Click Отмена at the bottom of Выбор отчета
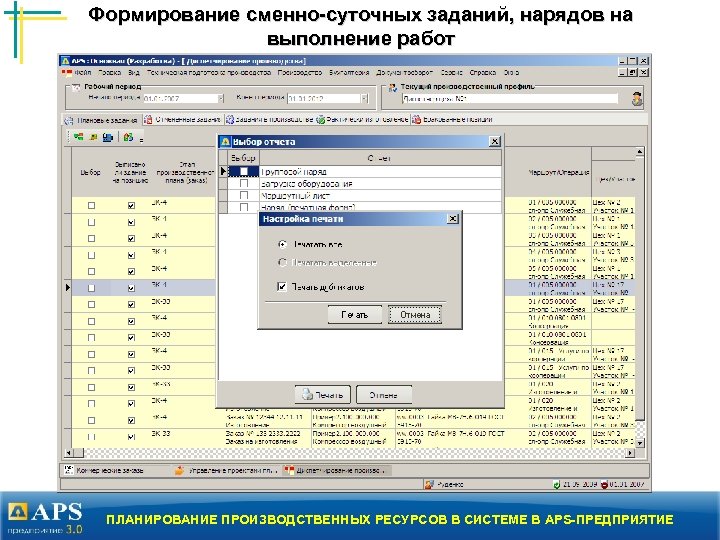Screen dimensions: 720x540 384,394
